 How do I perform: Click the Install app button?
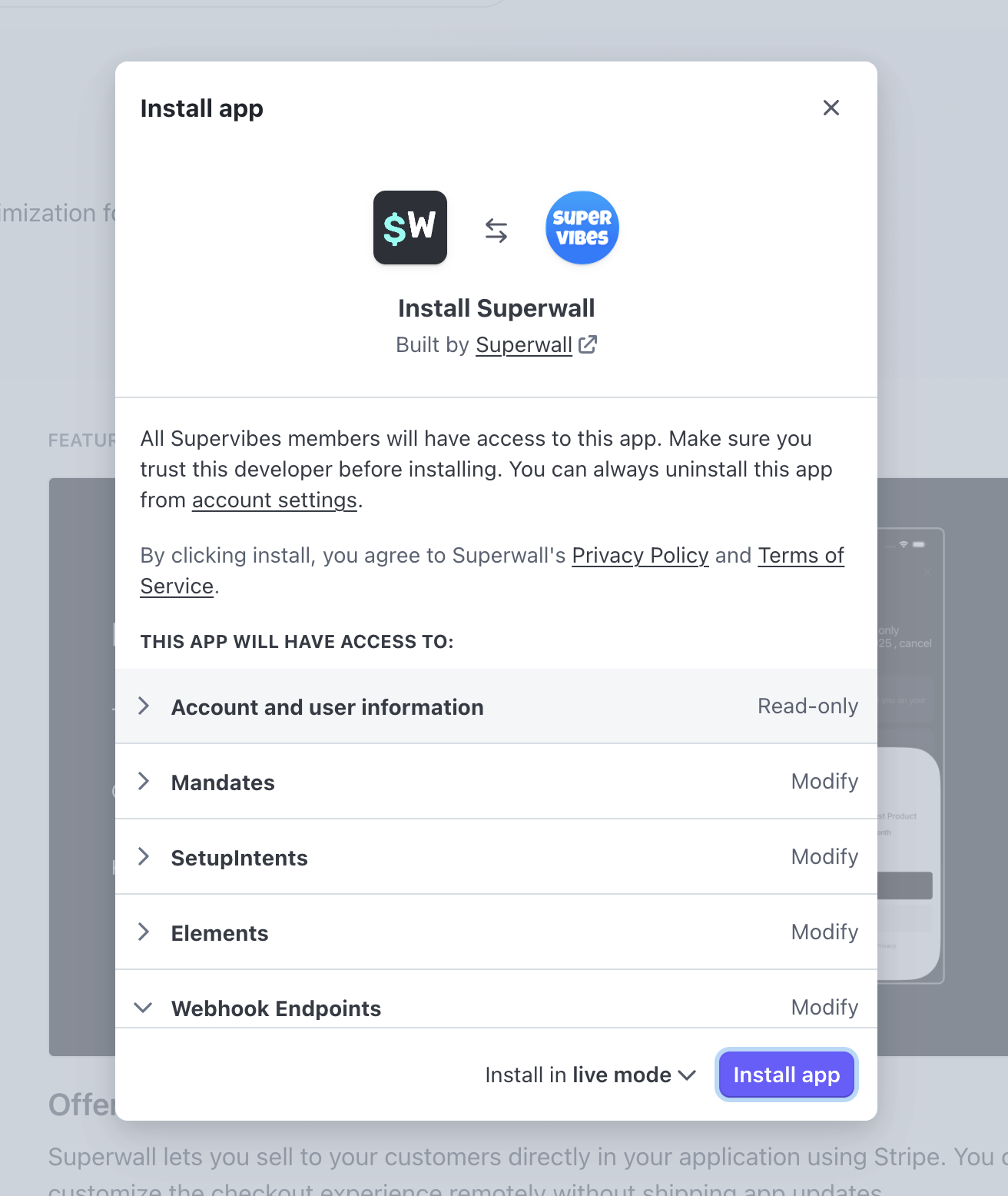click(786, 1075)
